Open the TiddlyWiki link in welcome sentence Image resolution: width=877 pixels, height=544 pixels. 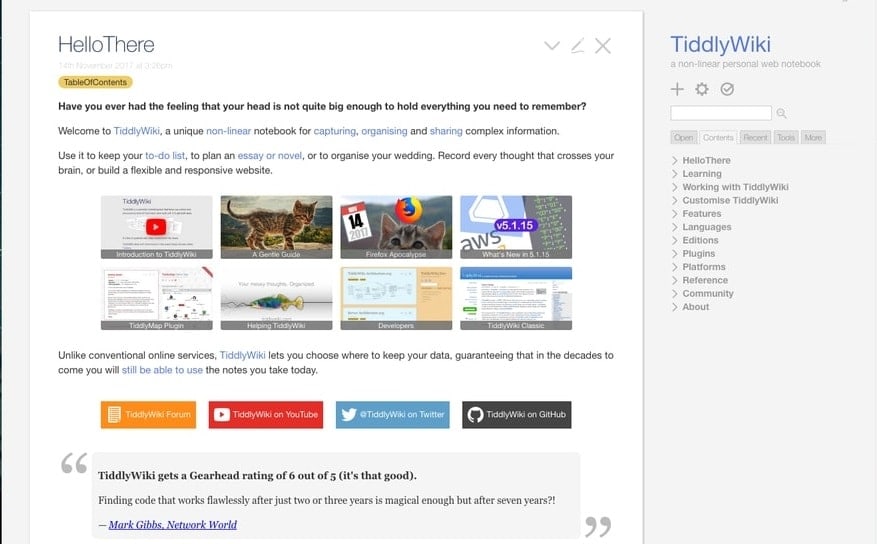[136, 131]
